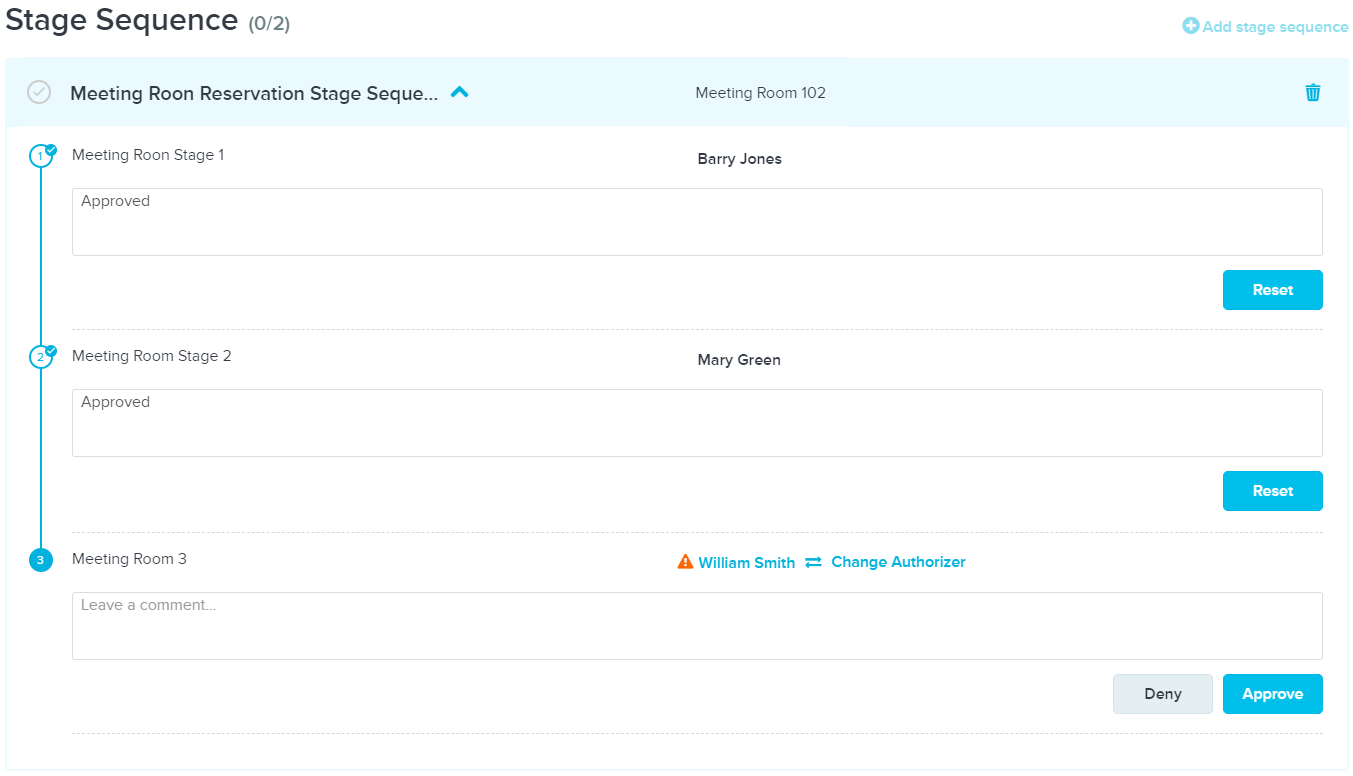Open the William Smith authorizer link
This screenshot has width=1353, height=776.
tap(747, 563)
